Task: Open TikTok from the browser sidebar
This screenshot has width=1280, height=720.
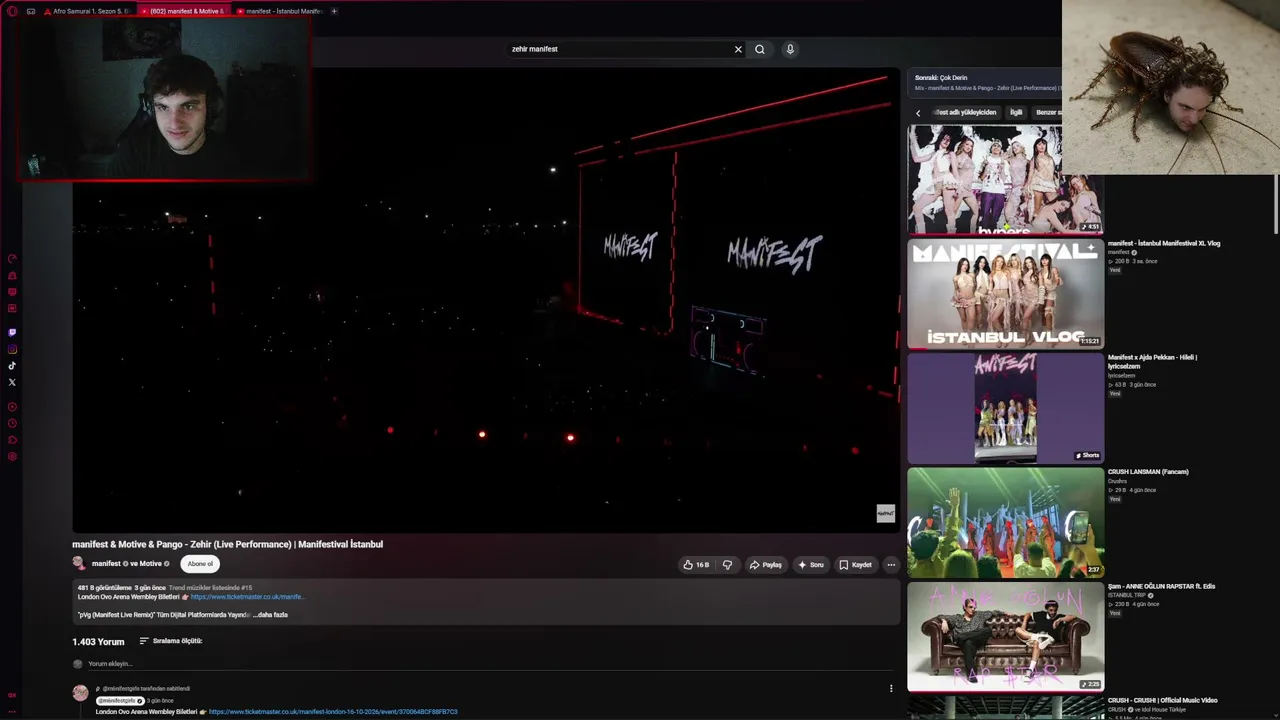Action: tap(12, 366)
